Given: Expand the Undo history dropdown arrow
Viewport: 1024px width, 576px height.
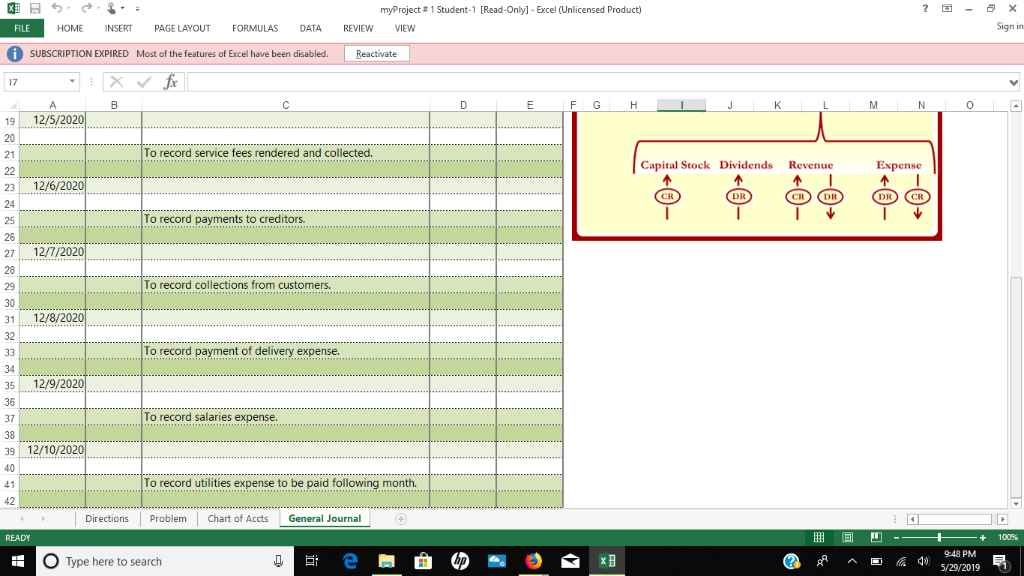Looking at the screenshot, I should [69, 9].
